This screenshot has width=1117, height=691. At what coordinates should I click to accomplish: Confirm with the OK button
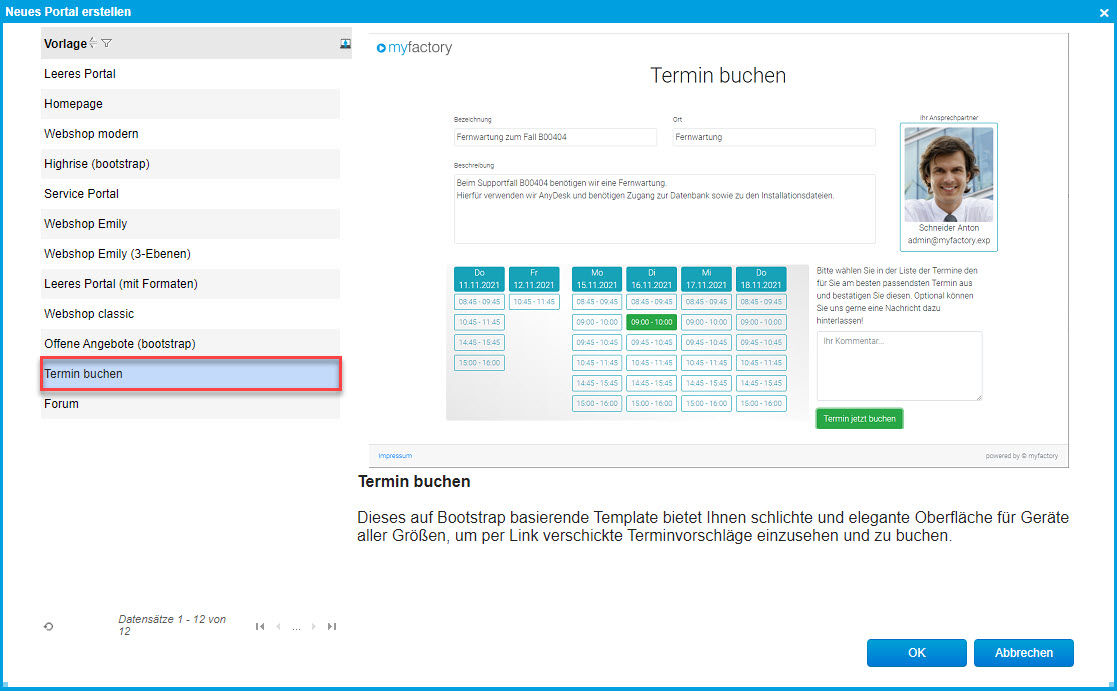click(x=916, y=652)
